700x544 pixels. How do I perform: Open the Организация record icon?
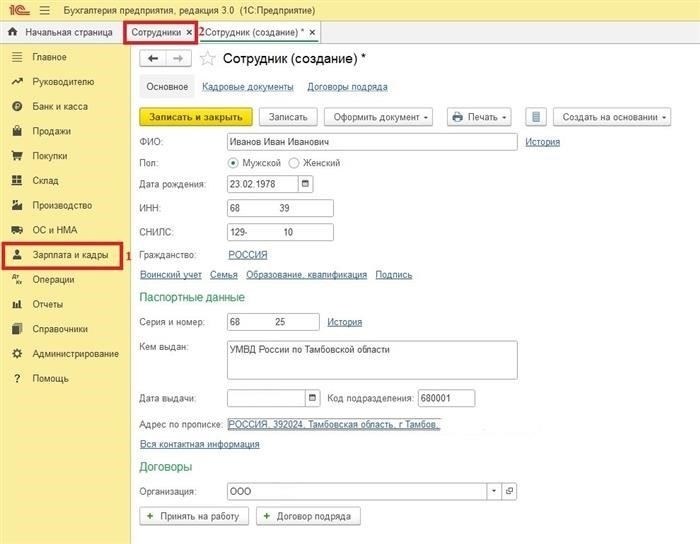coord(509,491)
